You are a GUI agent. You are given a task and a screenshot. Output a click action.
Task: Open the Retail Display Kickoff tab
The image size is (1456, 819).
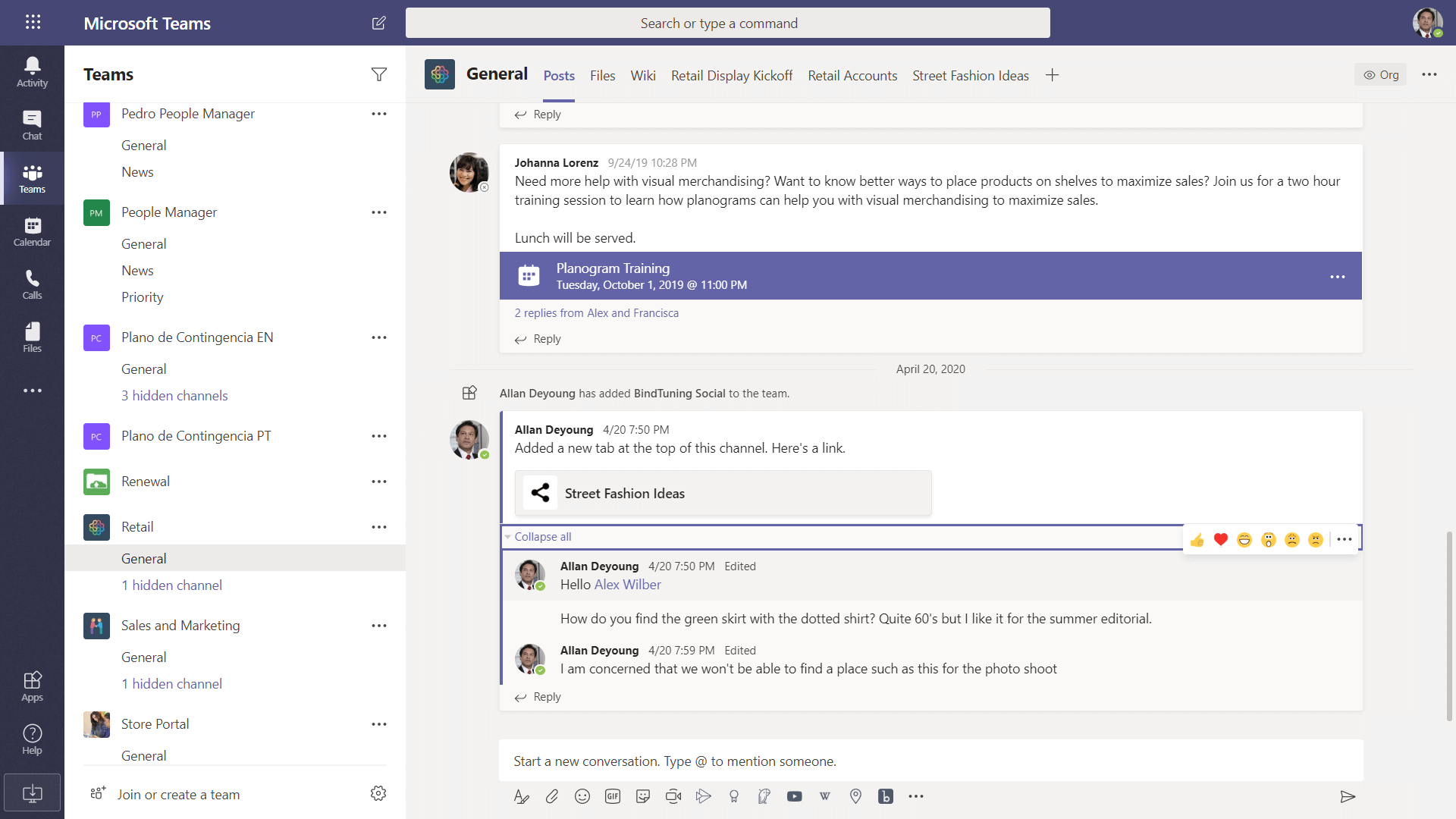pos(732,76)
